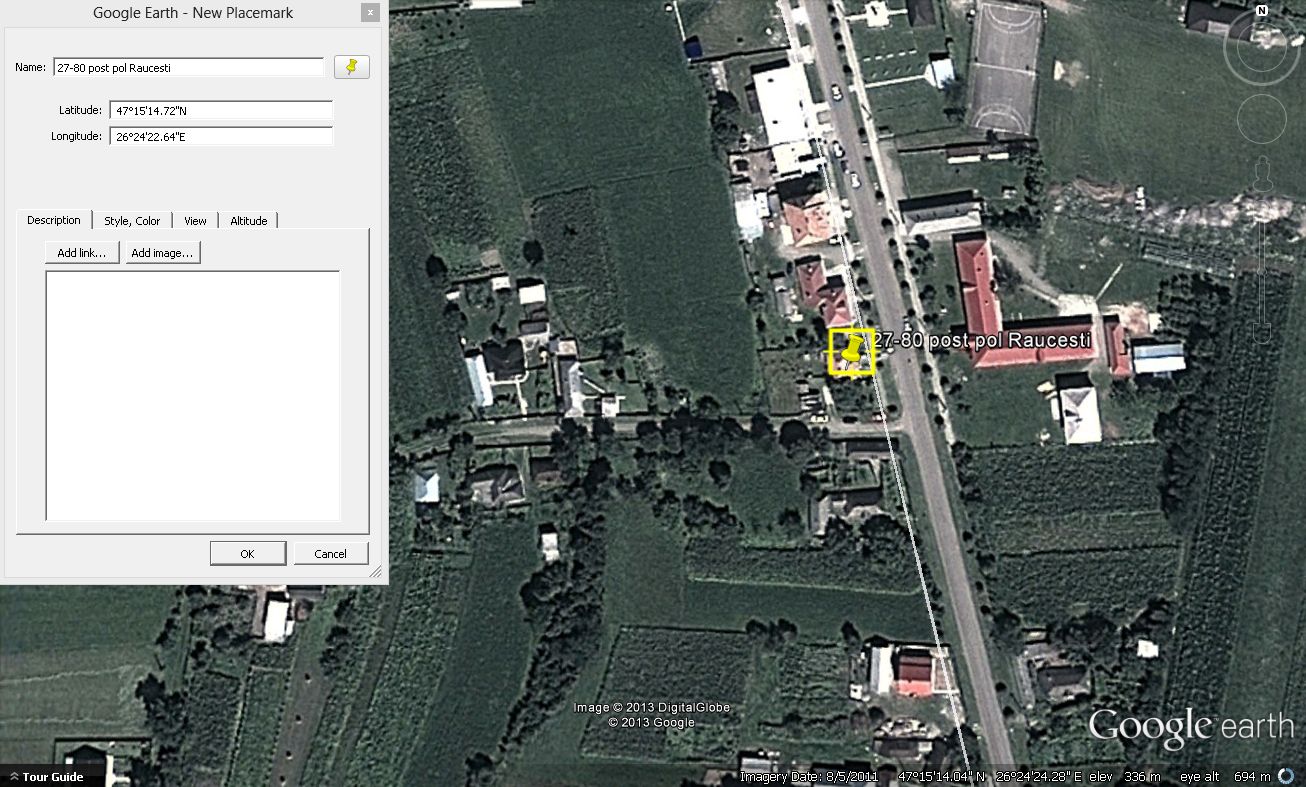
Task: Click the yellow pushpin placemark on the map
Action: click(851, 352)
